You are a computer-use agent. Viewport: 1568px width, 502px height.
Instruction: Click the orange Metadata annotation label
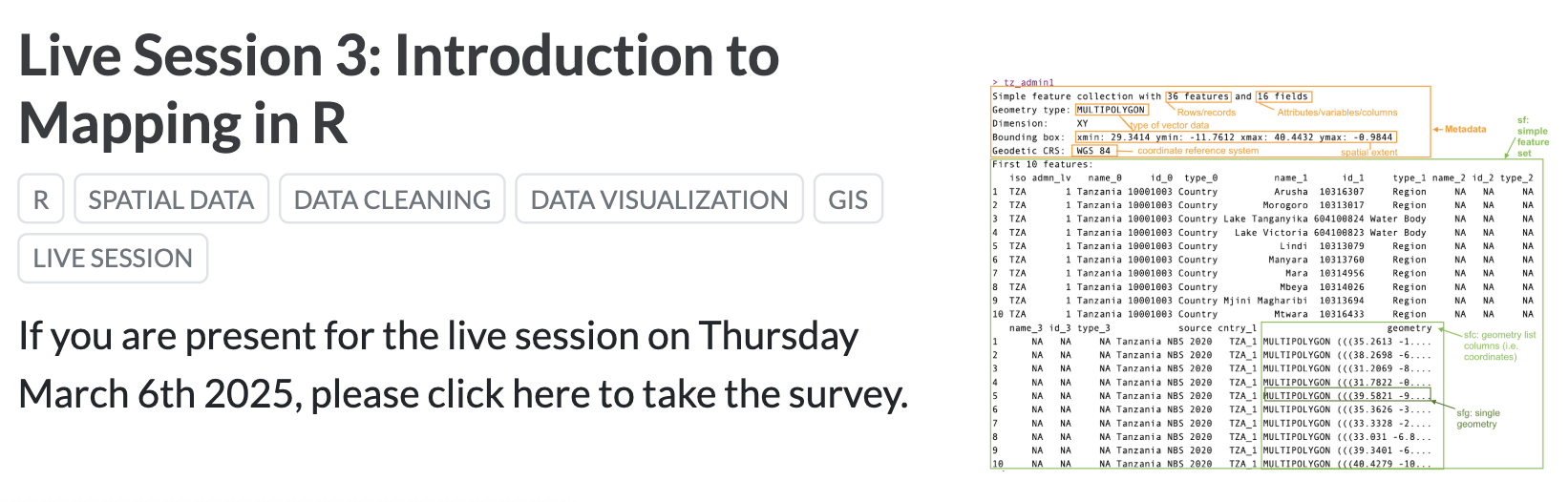[1465, 129]
